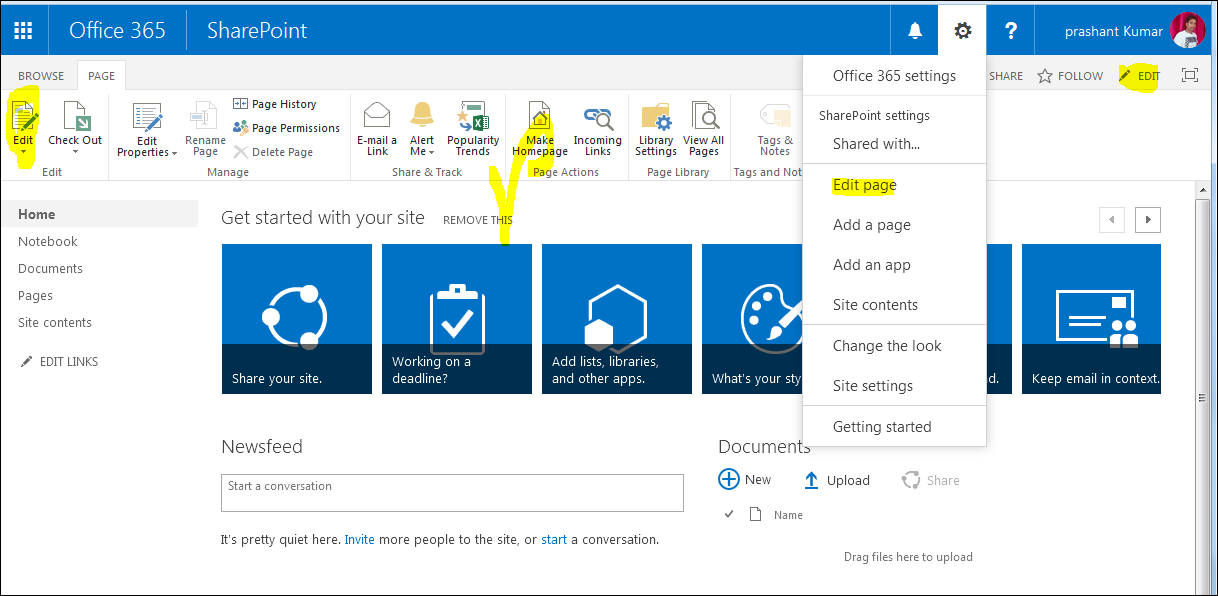The image size is (1218, 596).
Task: Click the Make Homepage icon
Action: (x=539, y=116)
